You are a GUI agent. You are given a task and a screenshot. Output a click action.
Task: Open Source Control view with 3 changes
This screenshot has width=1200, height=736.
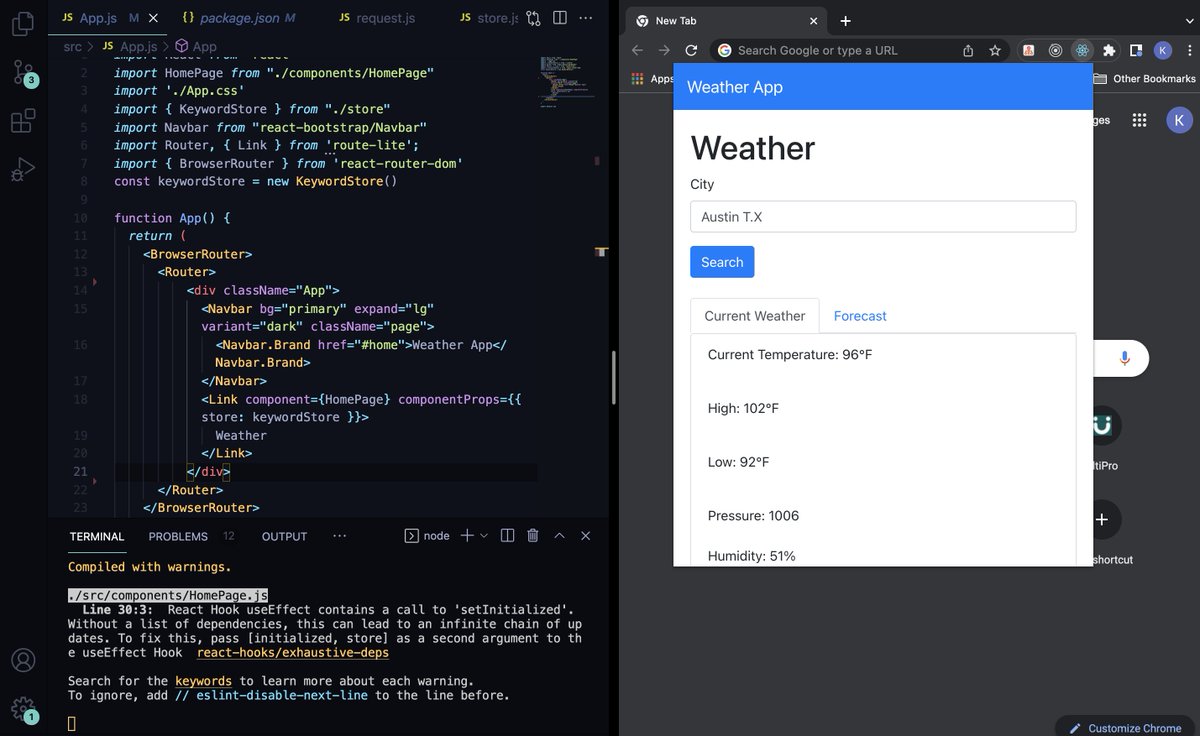23,73
